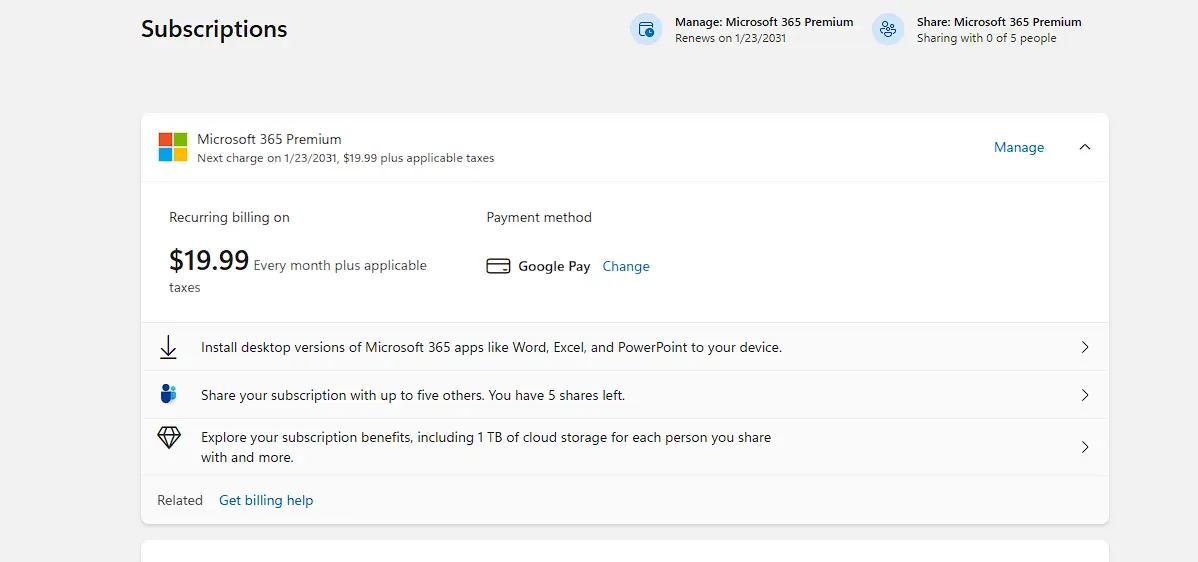Click the people icon beside Share your subscription
This screenshot has width=1198, height=562.
(168, 394)
